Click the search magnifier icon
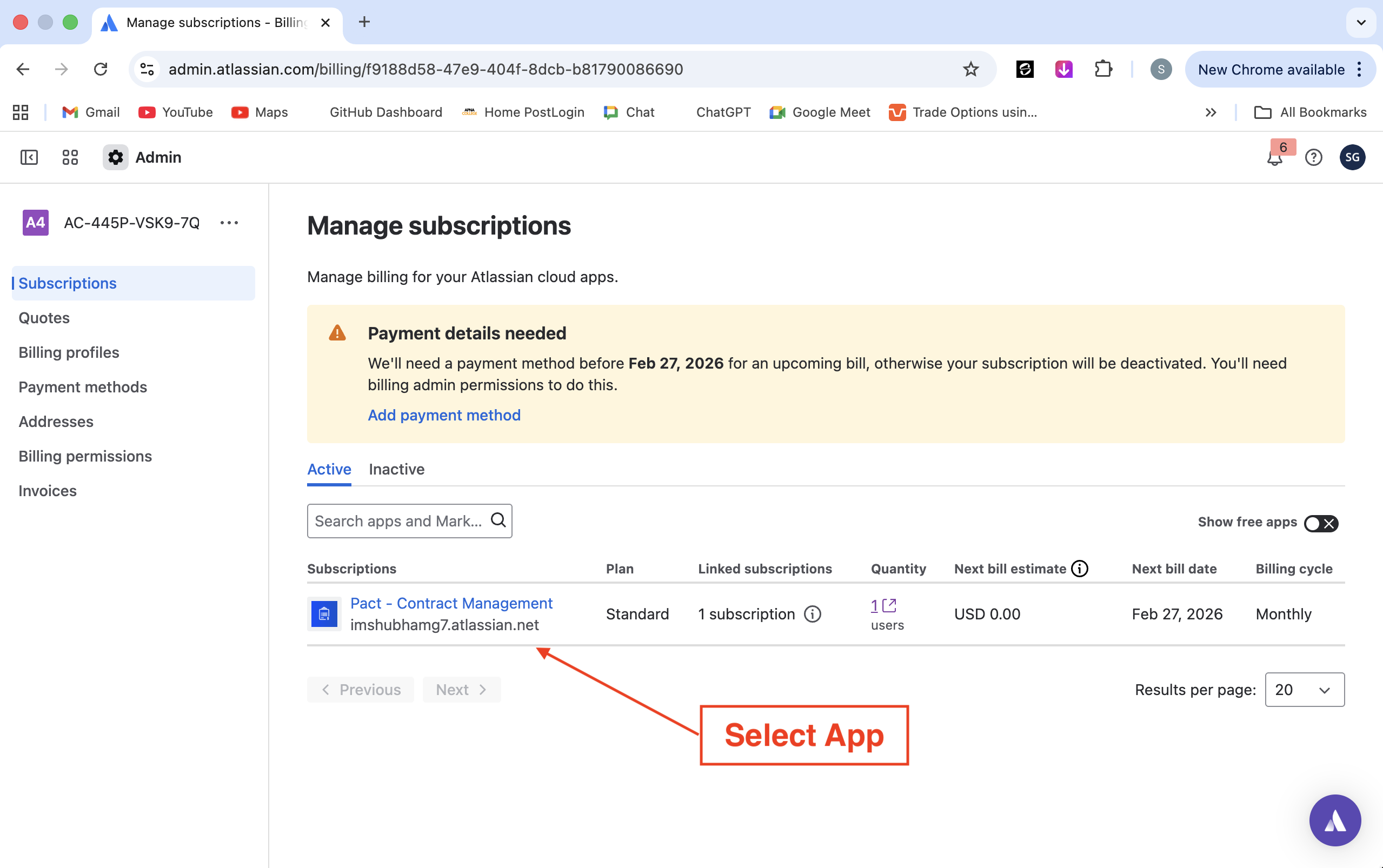1383x868 pixels. coord(498,520)
